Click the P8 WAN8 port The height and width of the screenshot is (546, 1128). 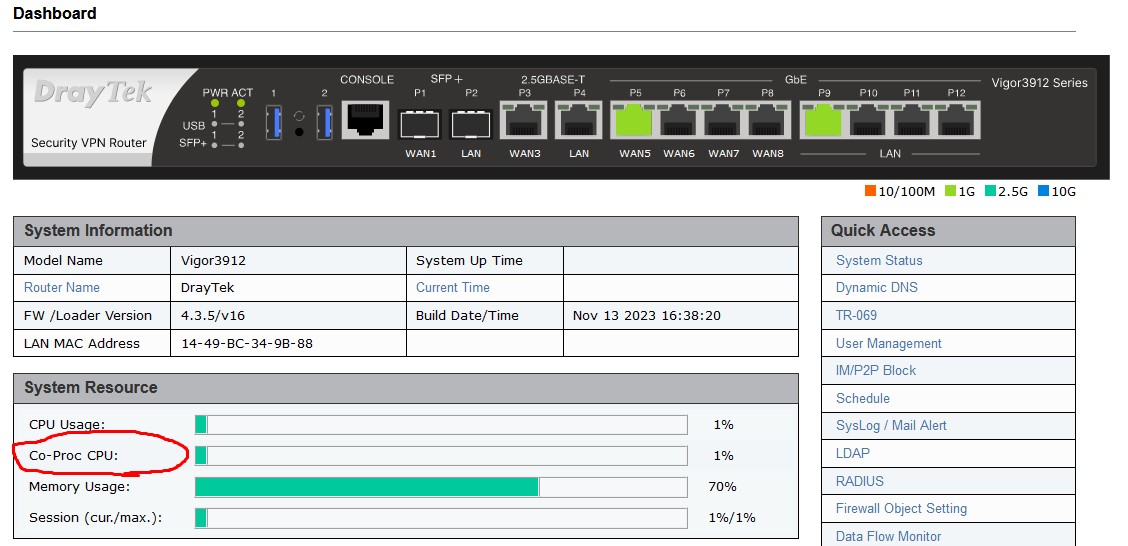point(767,121)
